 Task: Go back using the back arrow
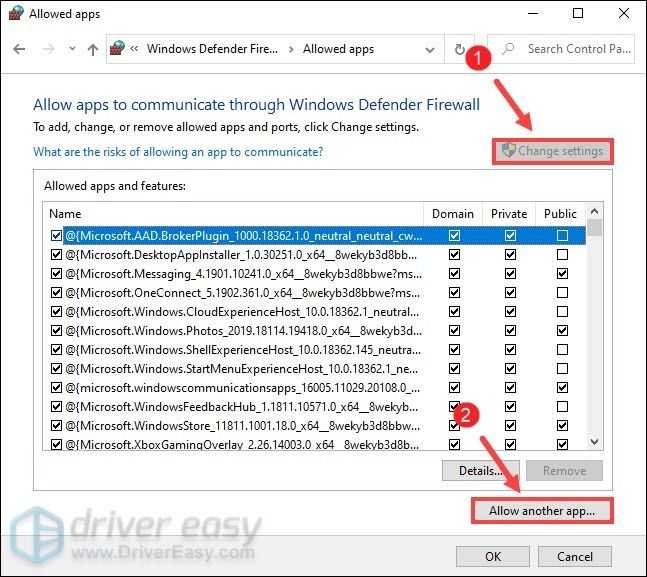pyautogui.click(x=19, y=50)
